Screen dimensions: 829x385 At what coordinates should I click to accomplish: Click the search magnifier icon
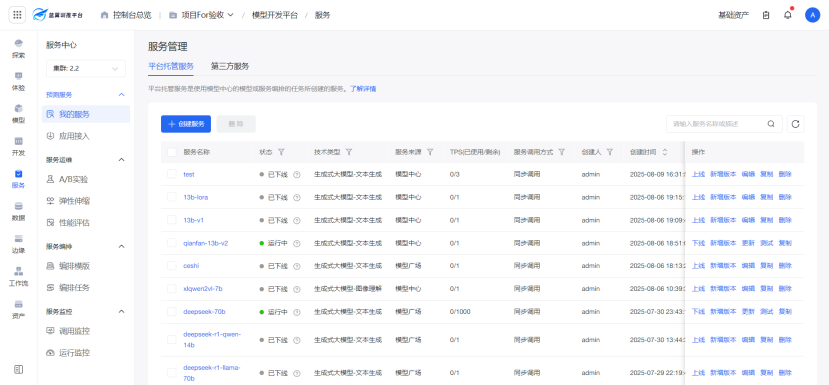click(x=771, y=124)
